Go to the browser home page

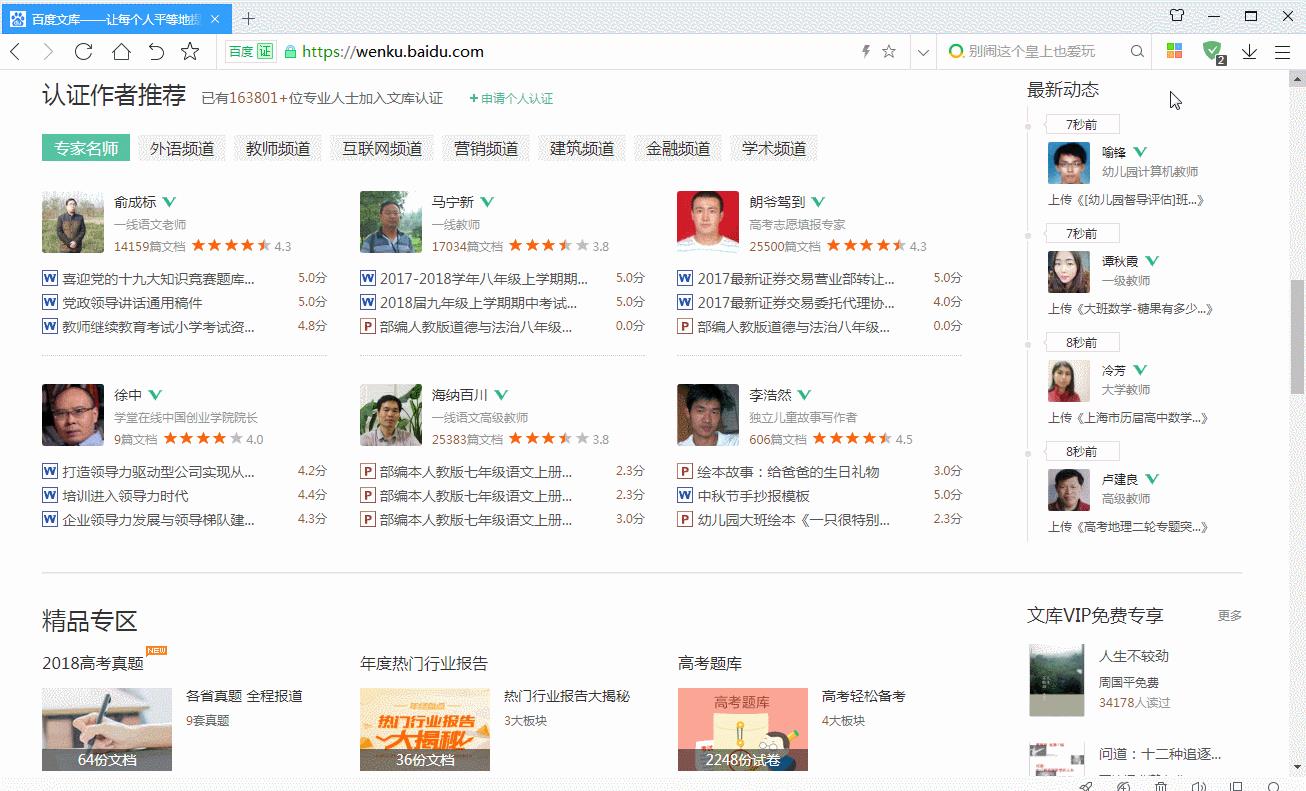click(121, 52)
